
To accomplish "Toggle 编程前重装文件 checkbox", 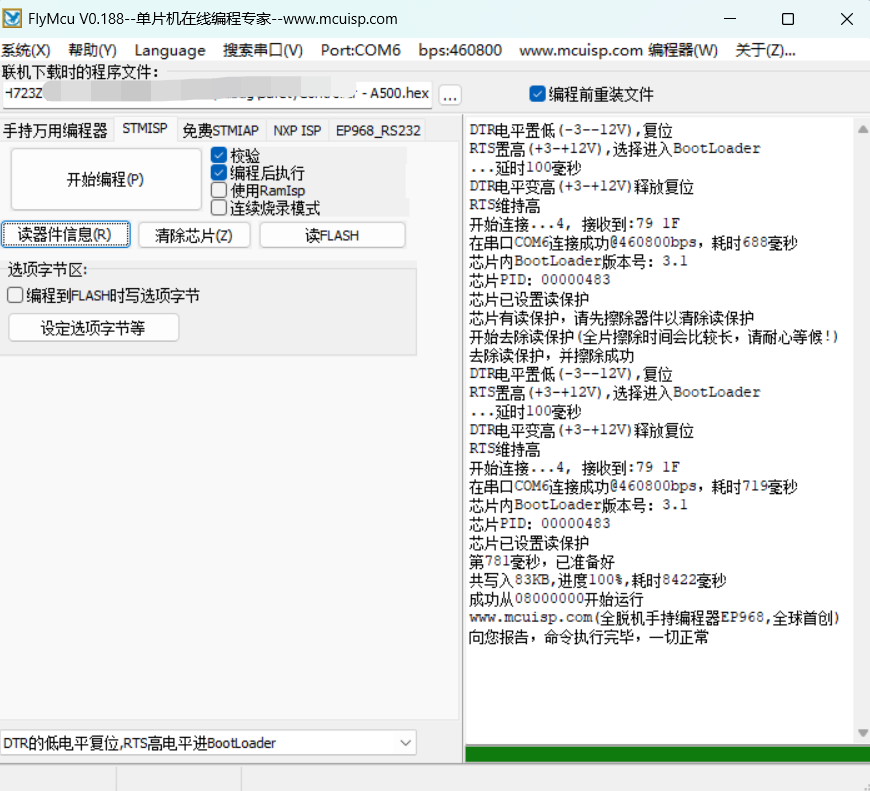I will 538,94.
